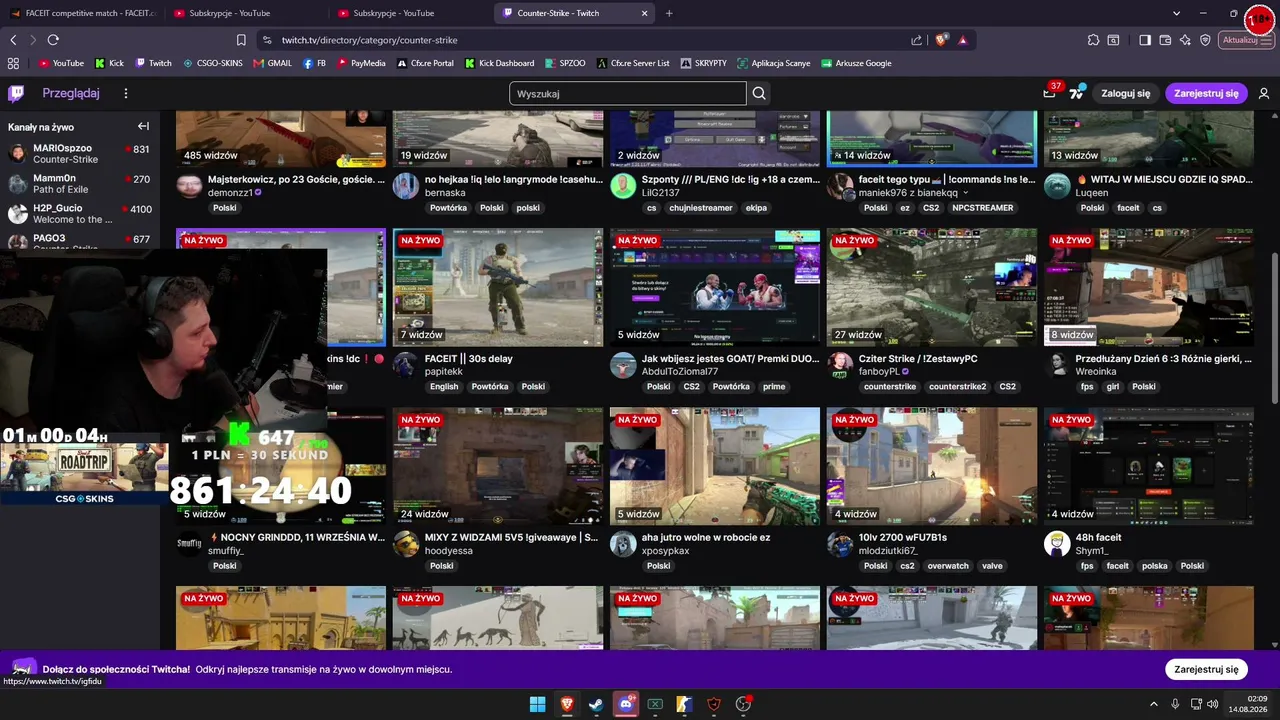Open the Leo AI sparkle icon
Screen dimensions: 1280x720
coord(1185,40)
